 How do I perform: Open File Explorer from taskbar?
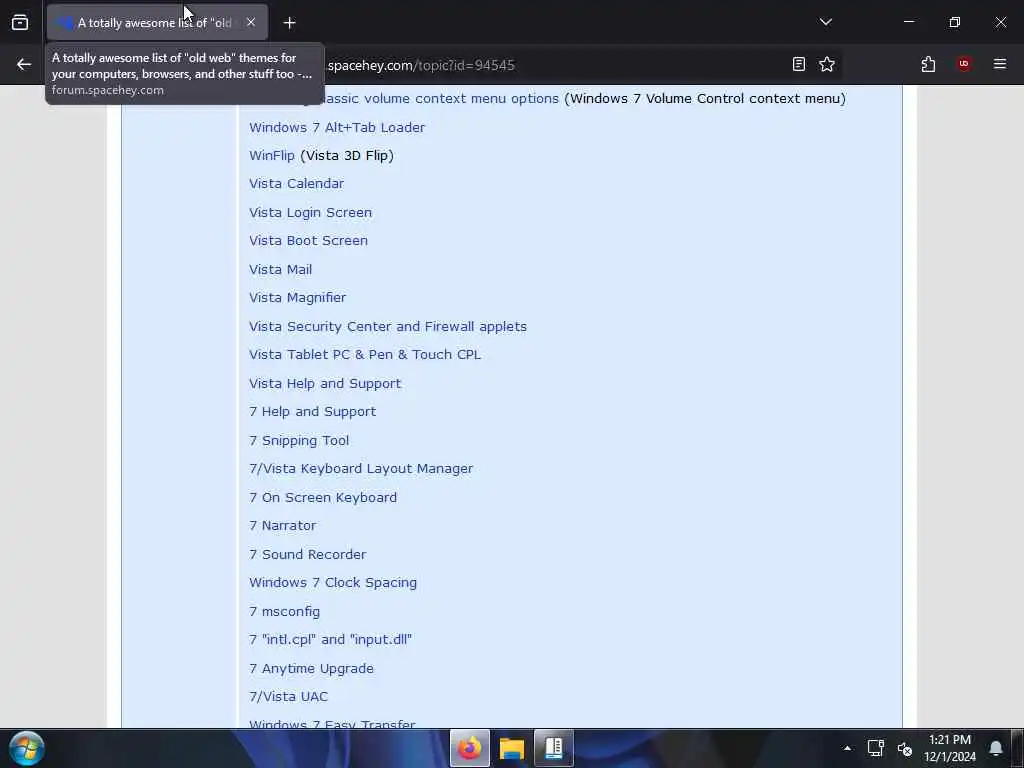coord(511,748)
